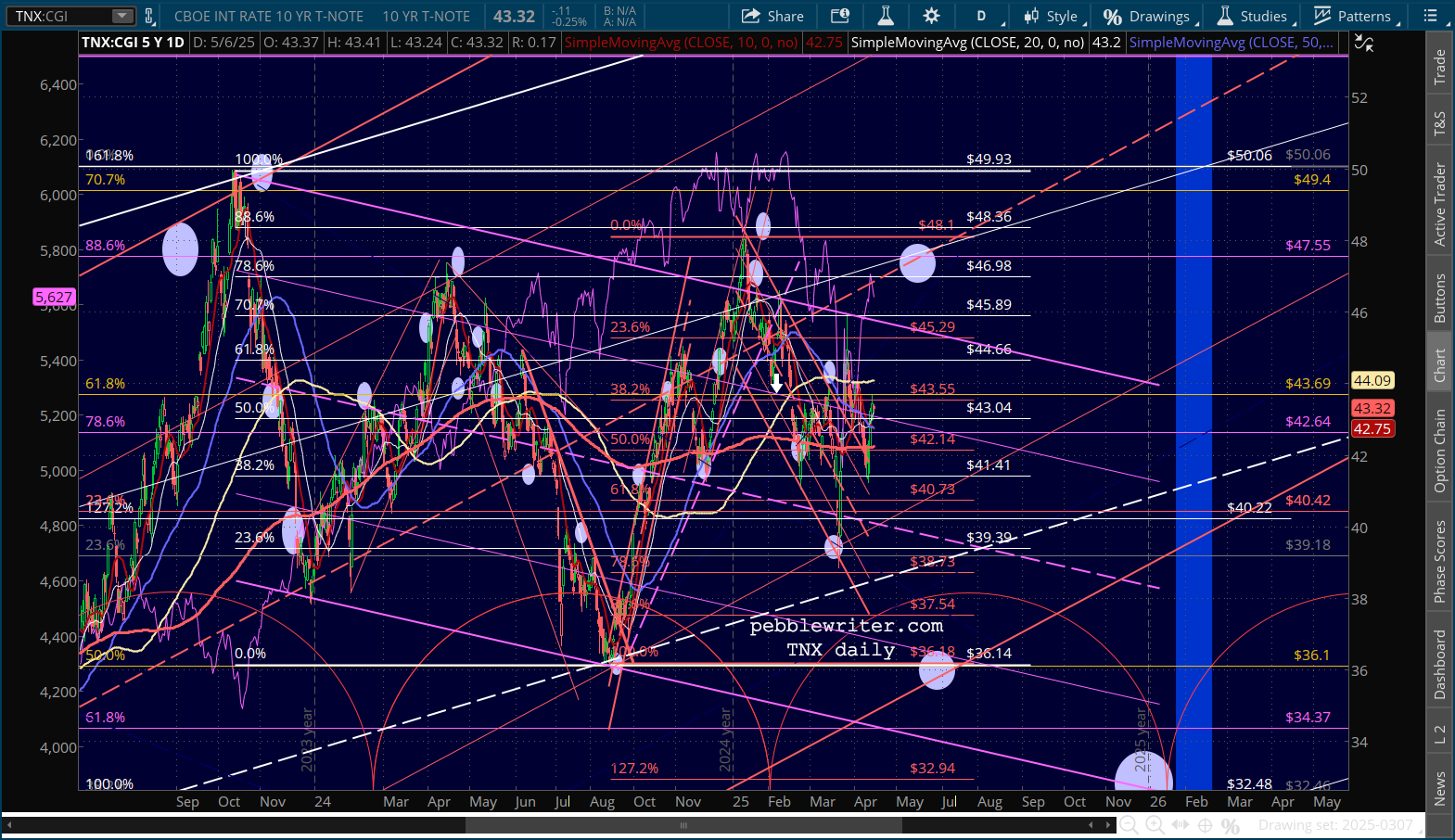The width and height of the screenshot is (1455, 840).
Task: Click the CBOE INT RATE 10 YR T-NOTE text
Action: tap(269, 17)
